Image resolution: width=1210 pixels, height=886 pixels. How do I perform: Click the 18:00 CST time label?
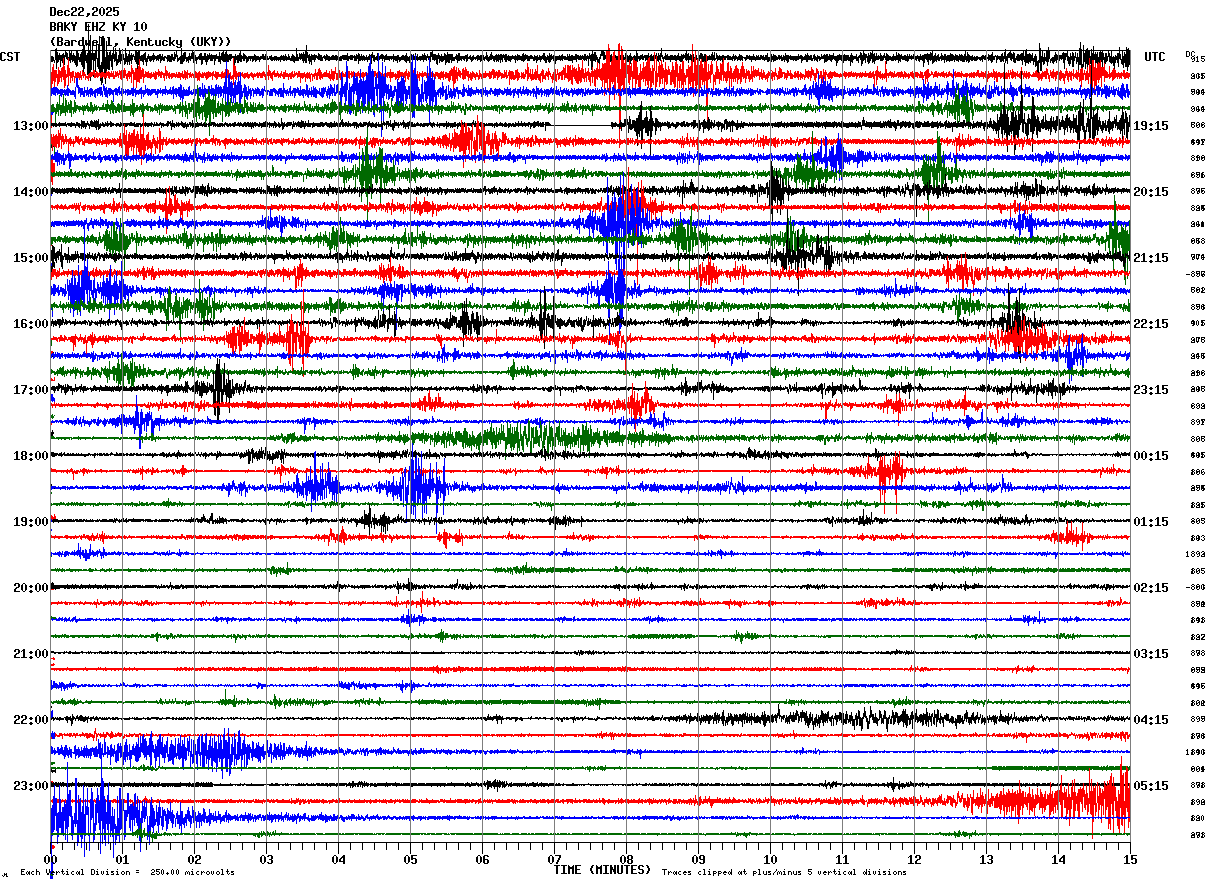(30, 456)
